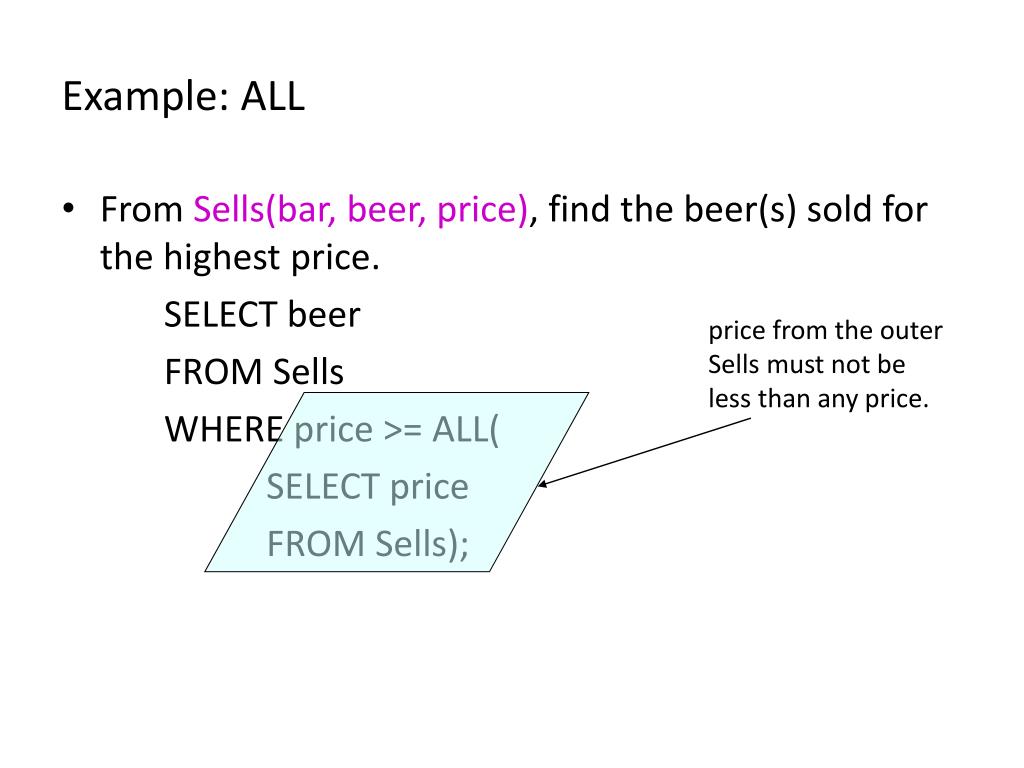1024x768 pixels.
Task: Click annotation text 'price from the outer'
Action: 825,331
